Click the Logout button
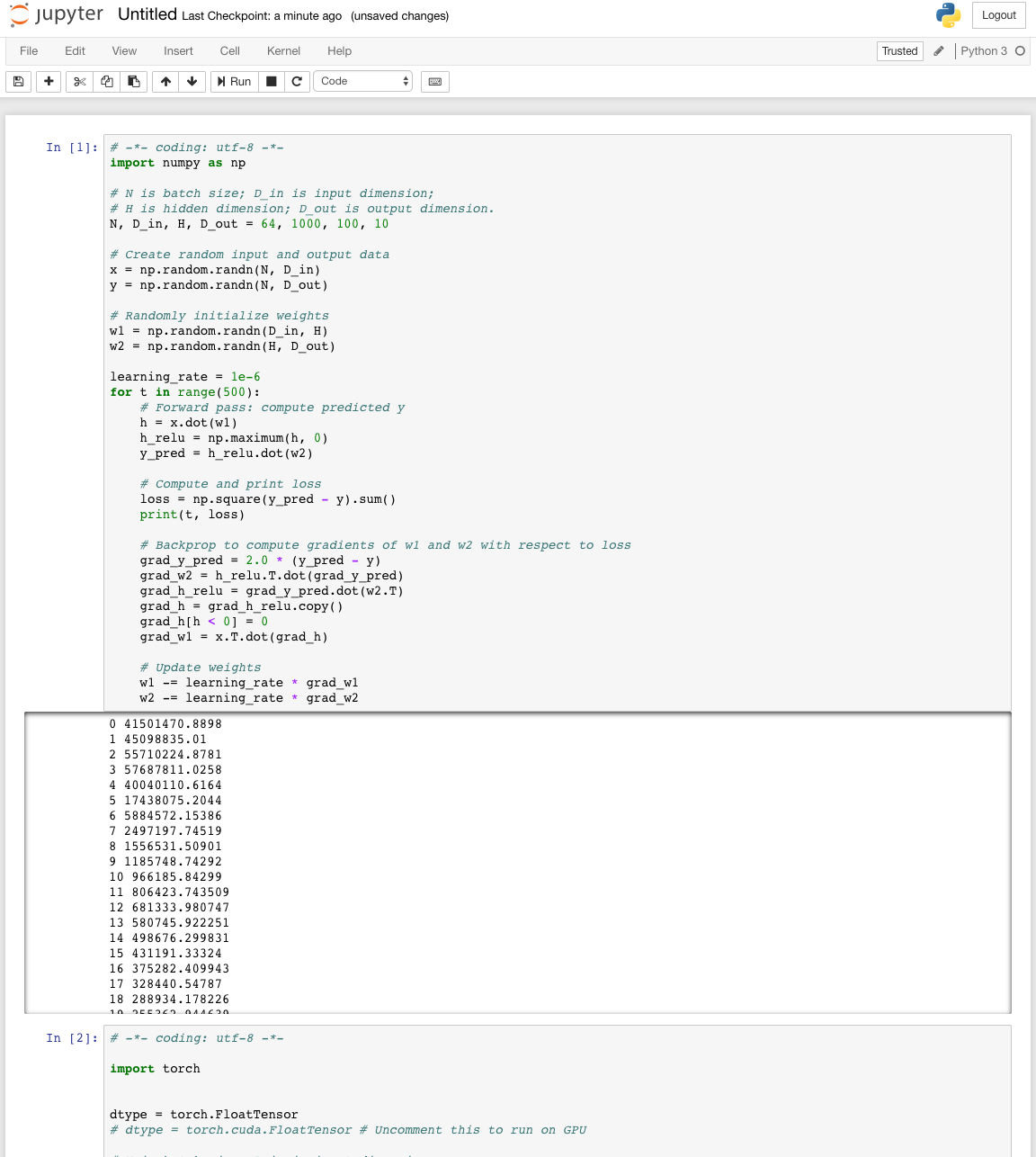 [x=999, y=15]
